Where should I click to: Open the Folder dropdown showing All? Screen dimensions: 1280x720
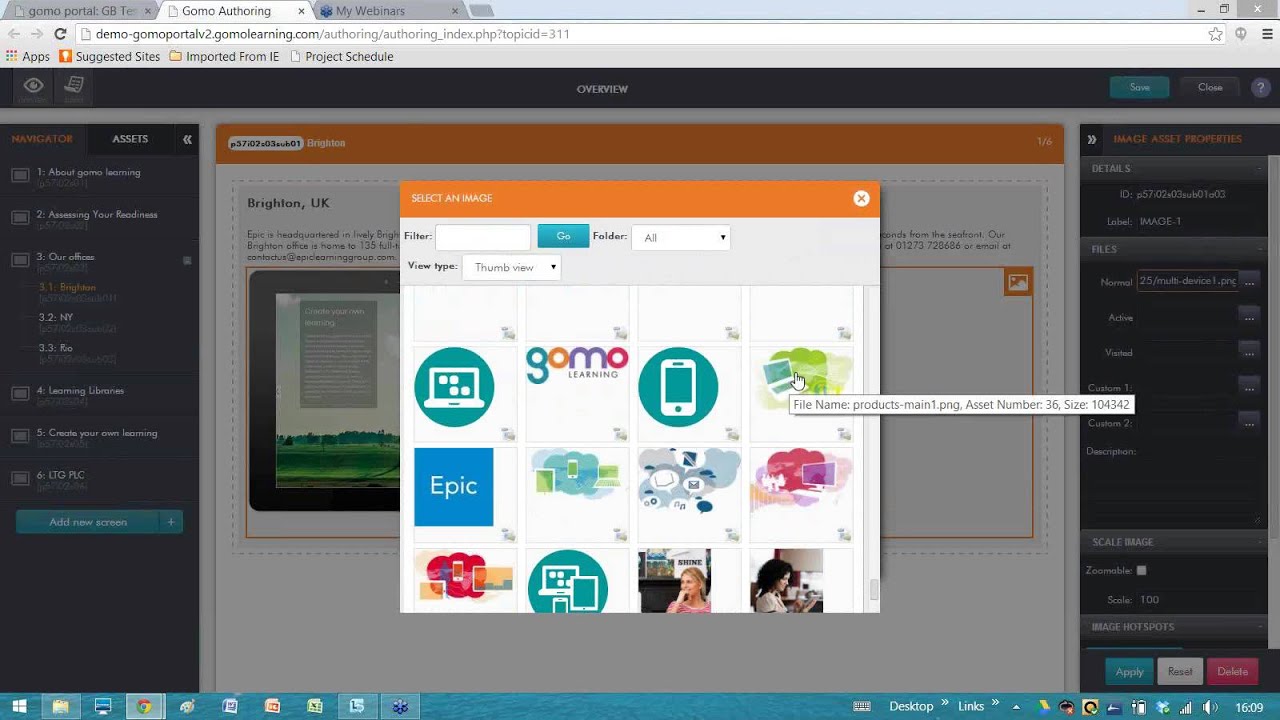[x=681, y=237]
